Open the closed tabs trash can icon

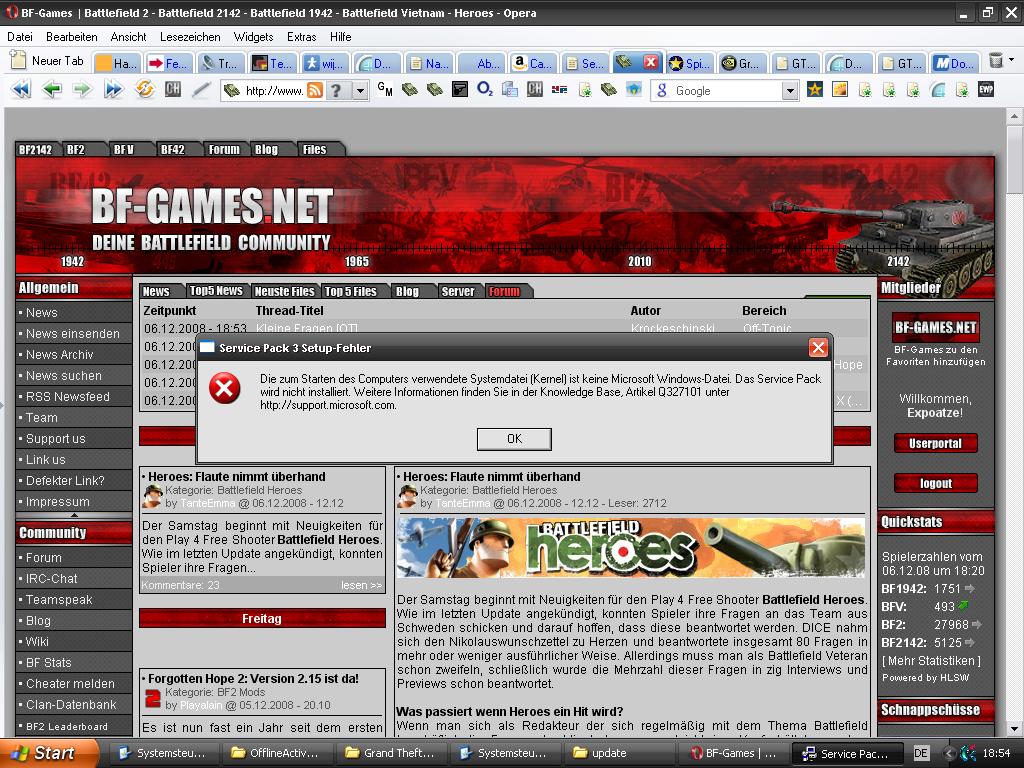tap(995, 61)
